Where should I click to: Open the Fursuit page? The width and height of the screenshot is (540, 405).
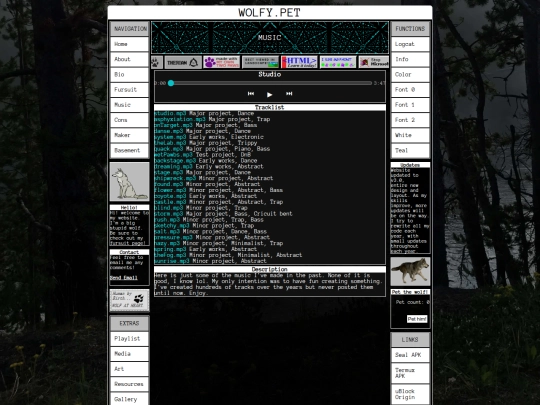pos(129,90)
